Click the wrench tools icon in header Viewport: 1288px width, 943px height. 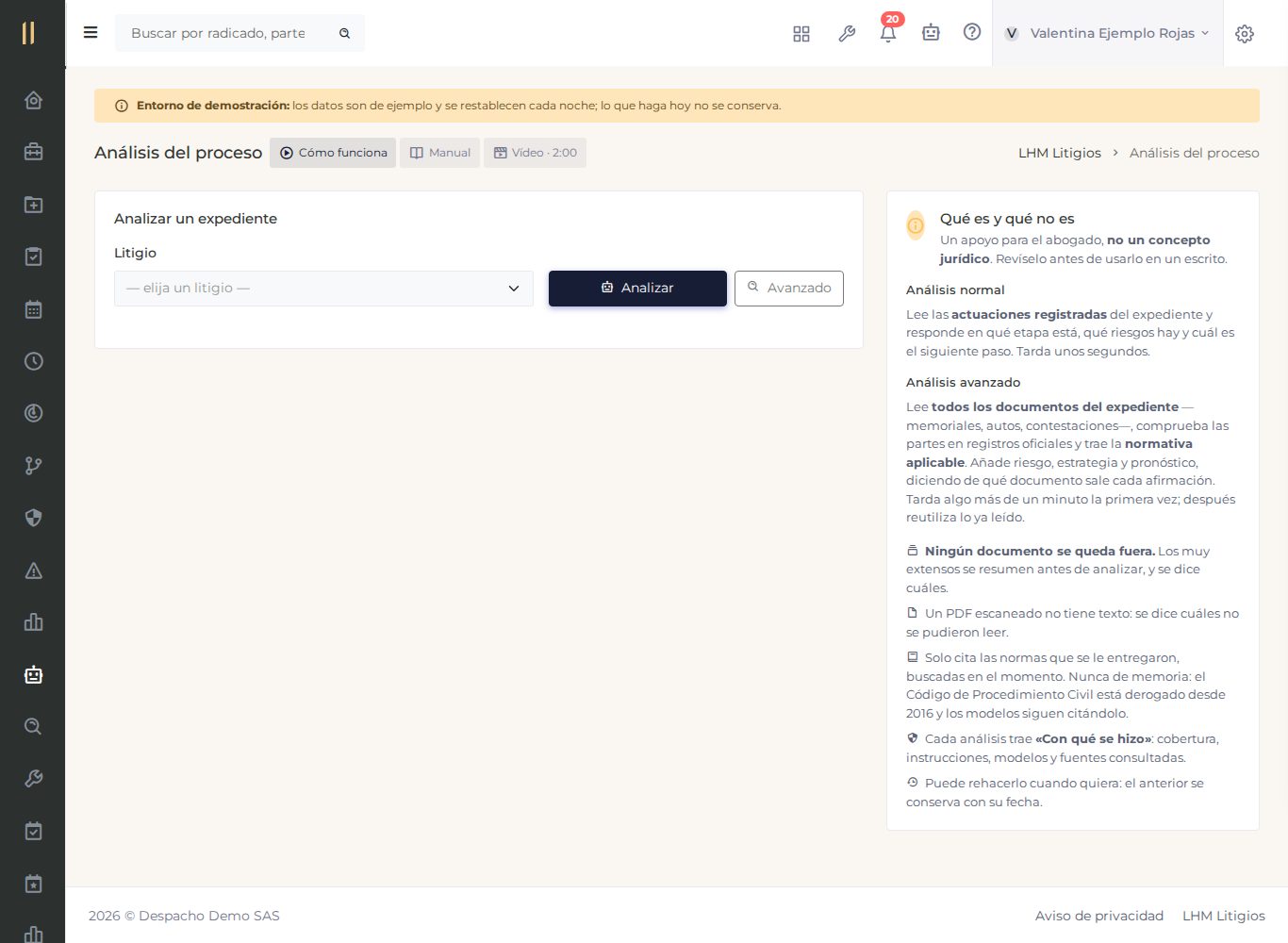[x=847, y=34]
